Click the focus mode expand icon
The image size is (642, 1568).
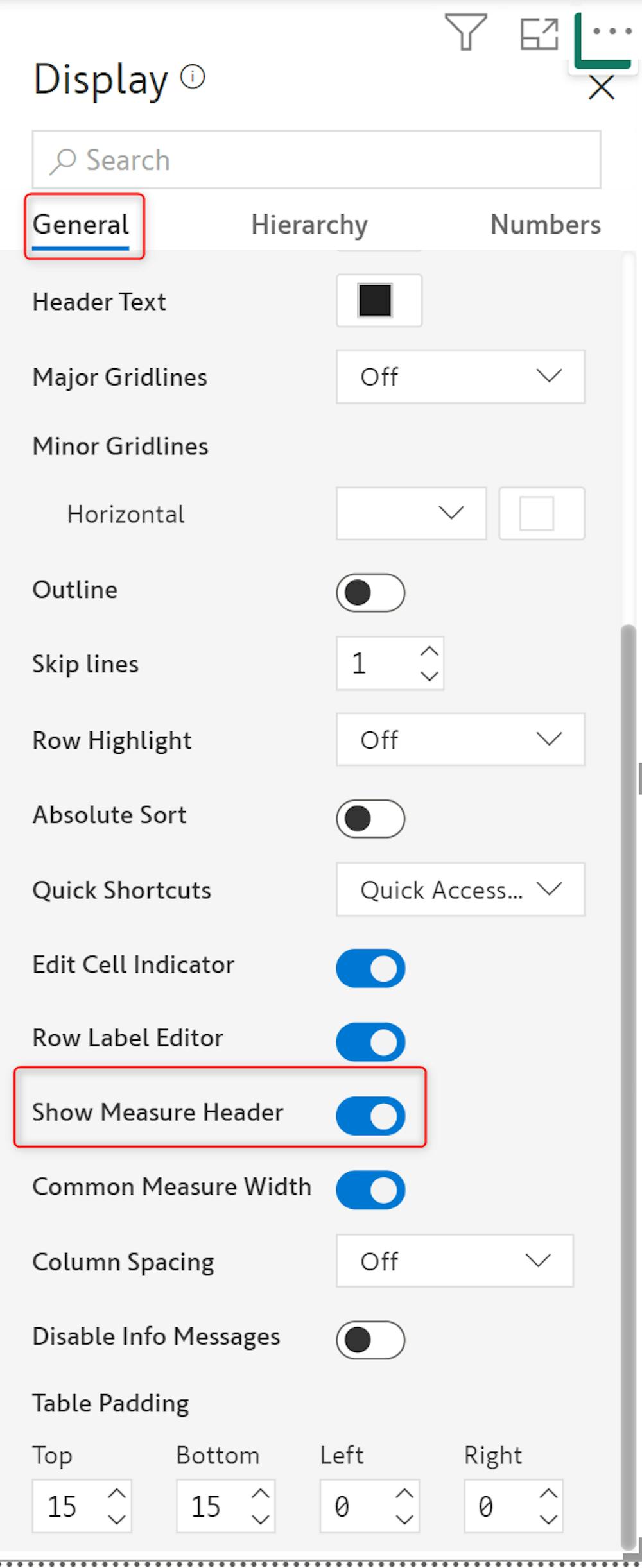pos(538,33)
